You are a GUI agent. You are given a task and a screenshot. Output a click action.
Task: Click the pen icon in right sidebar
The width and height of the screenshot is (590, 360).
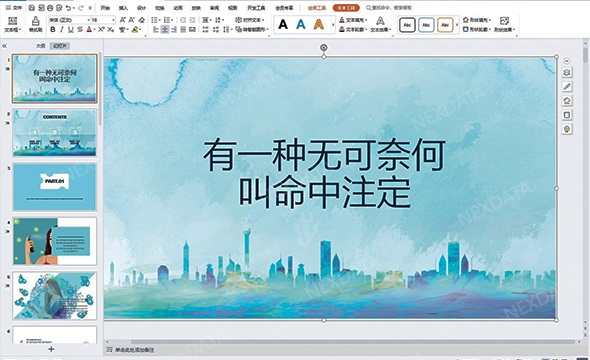pyautogui.click(x=567, y=87)
